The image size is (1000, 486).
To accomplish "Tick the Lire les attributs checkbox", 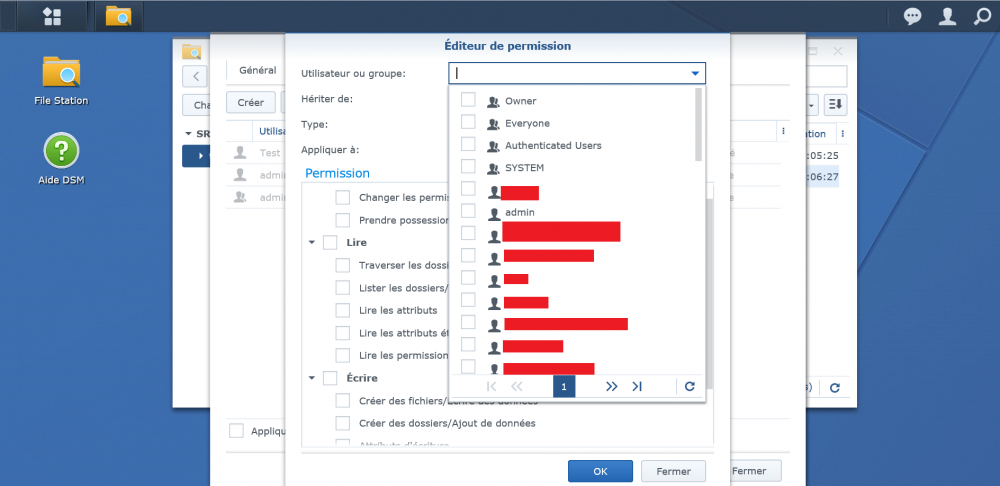I will (342, 311).
